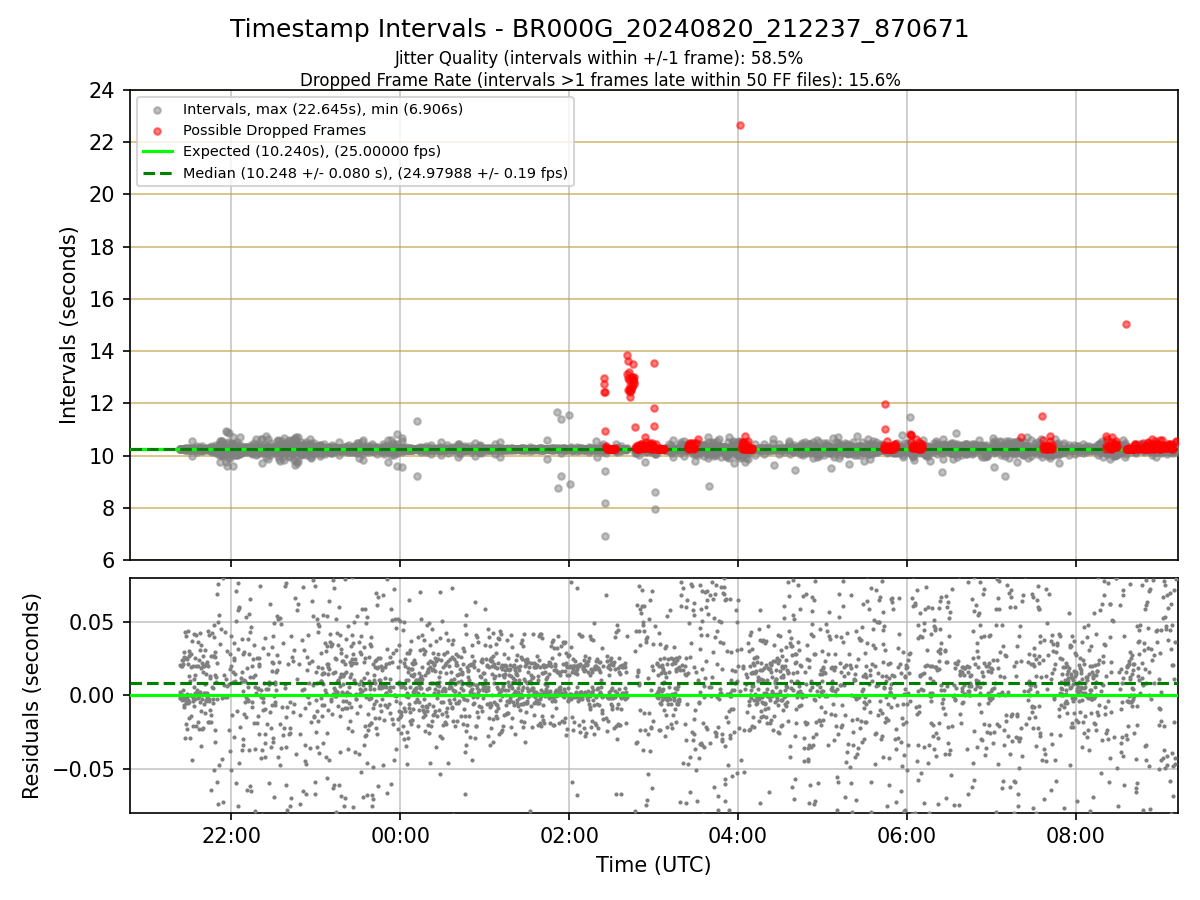Click the solid green line sample in the legend

point(157,152)
